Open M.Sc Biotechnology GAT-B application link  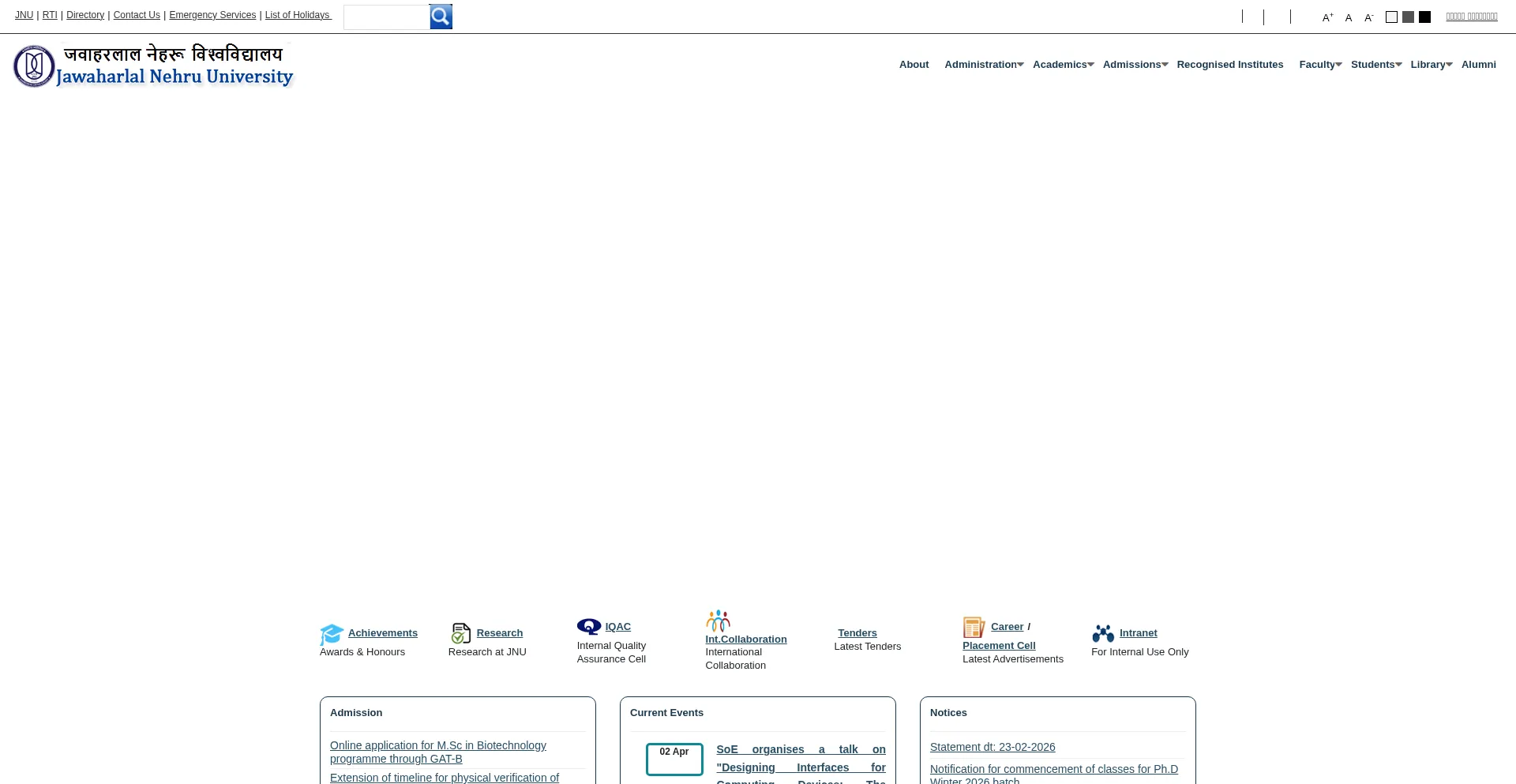point(438,752)
